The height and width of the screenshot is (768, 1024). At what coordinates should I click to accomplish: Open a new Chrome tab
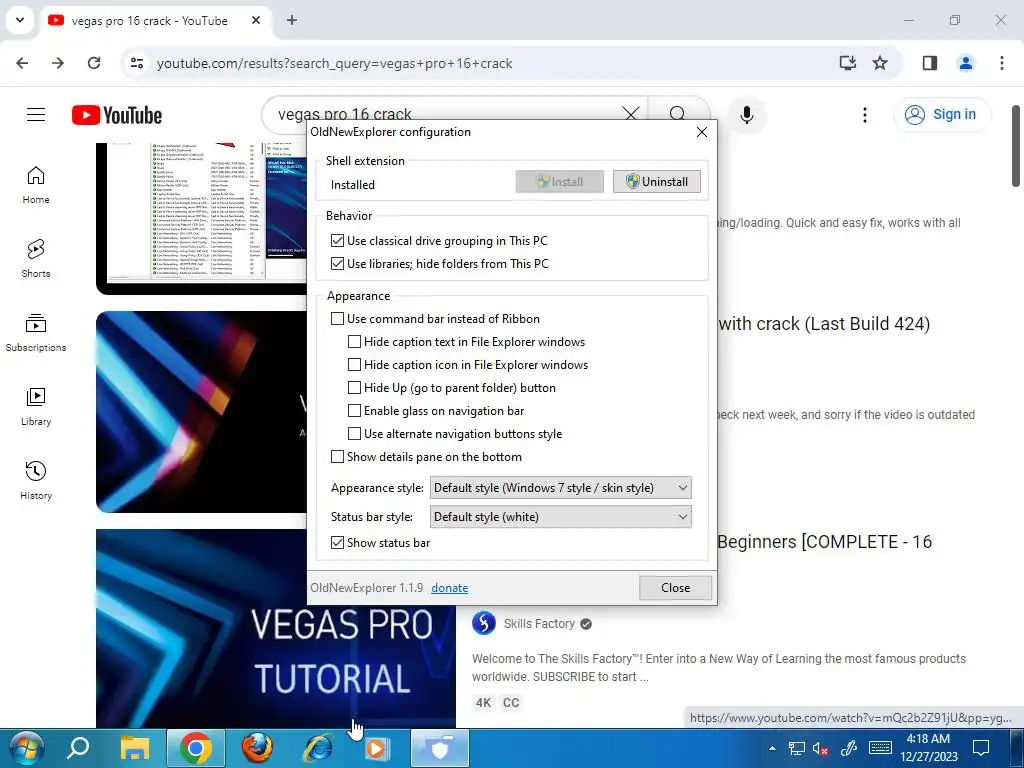point(292,20)
